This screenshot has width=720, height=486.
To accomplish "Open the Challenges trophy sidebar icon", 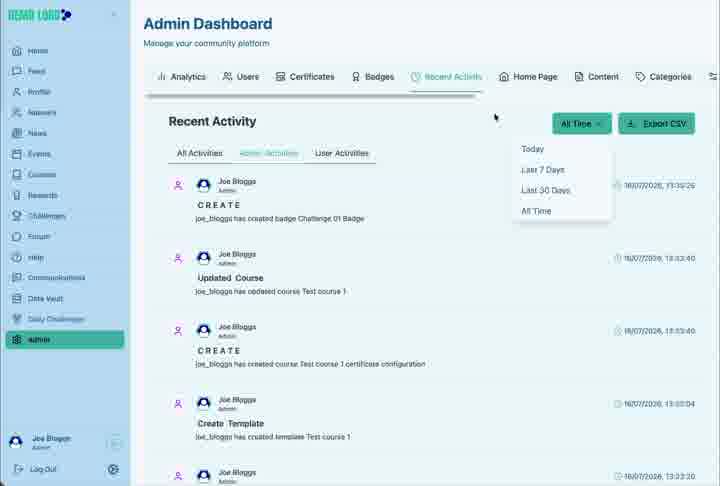I will [x=17, y=216].
